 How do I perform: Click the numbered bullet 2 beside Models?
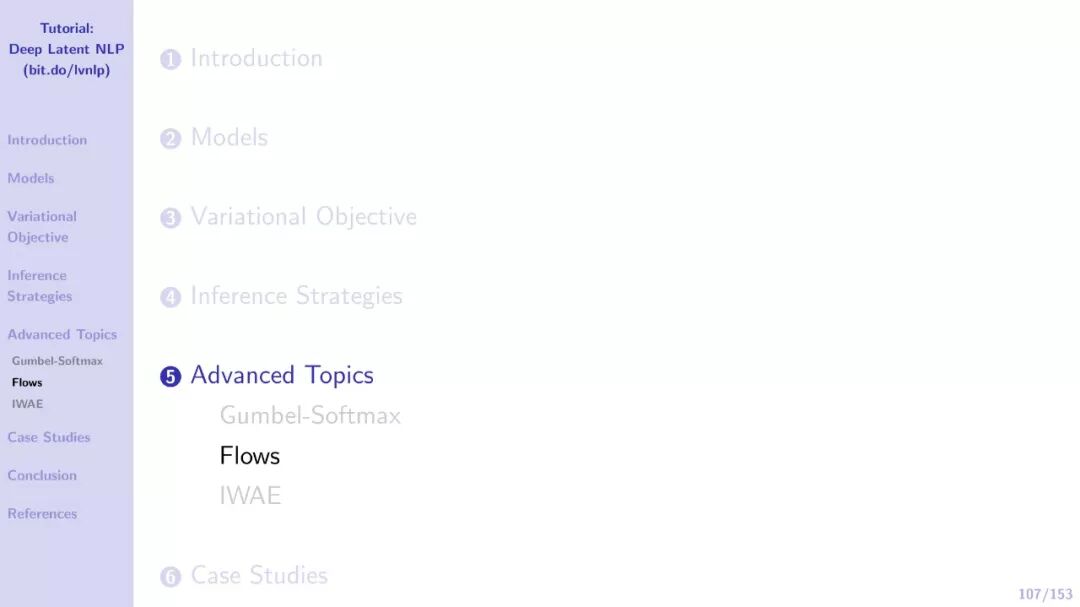click(170, 139)
